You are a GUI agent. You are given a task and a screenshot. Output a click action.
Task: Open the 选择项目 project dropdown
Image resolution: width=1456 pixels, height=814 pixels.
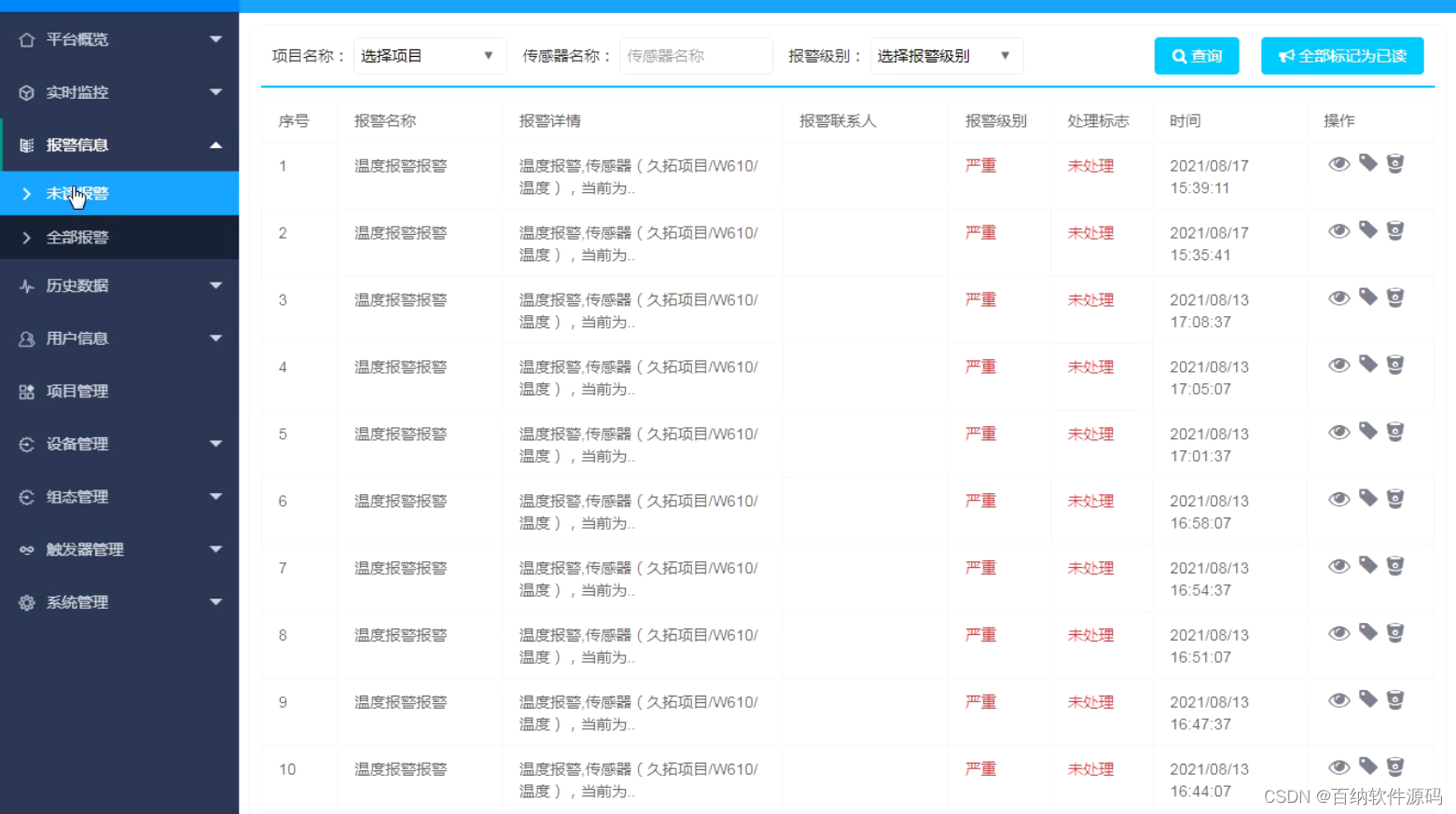(428, 56)
